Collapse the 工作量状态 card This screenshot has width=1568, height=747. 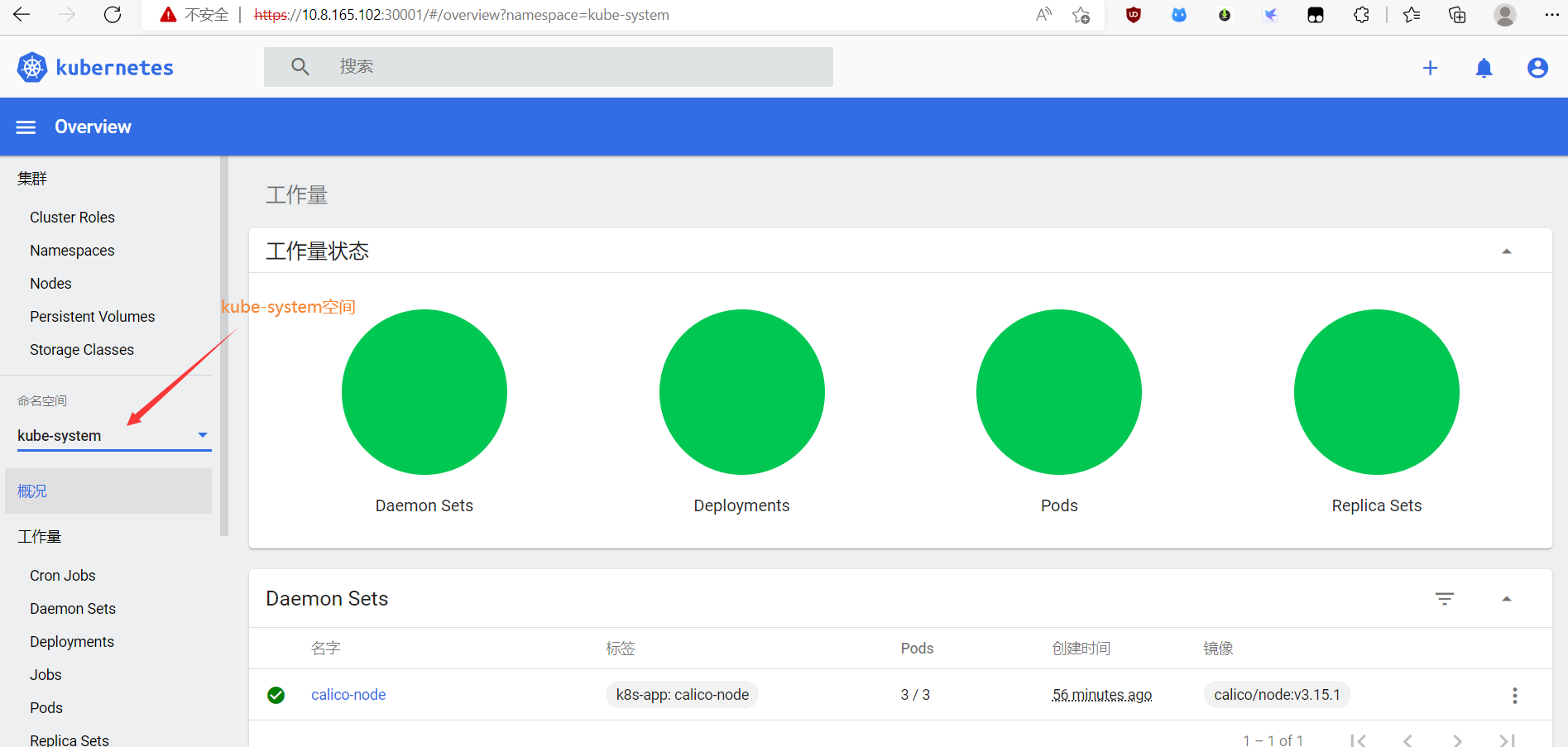(1507, 251)
